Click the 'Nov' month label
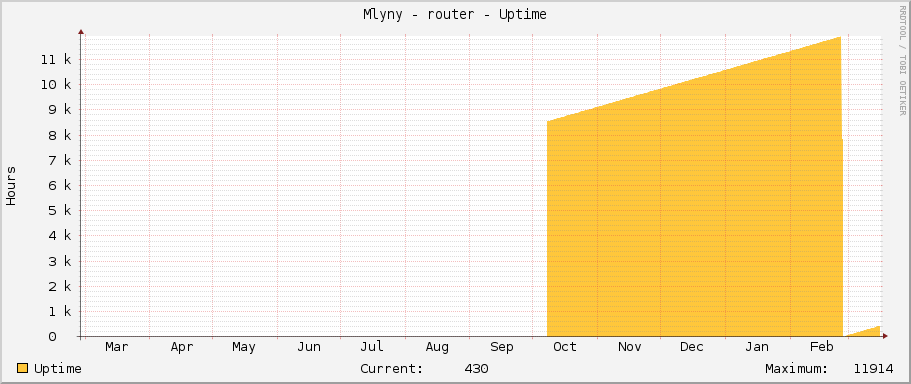The width and height of the screenshot is (911, 384). [x=629, y=347]
